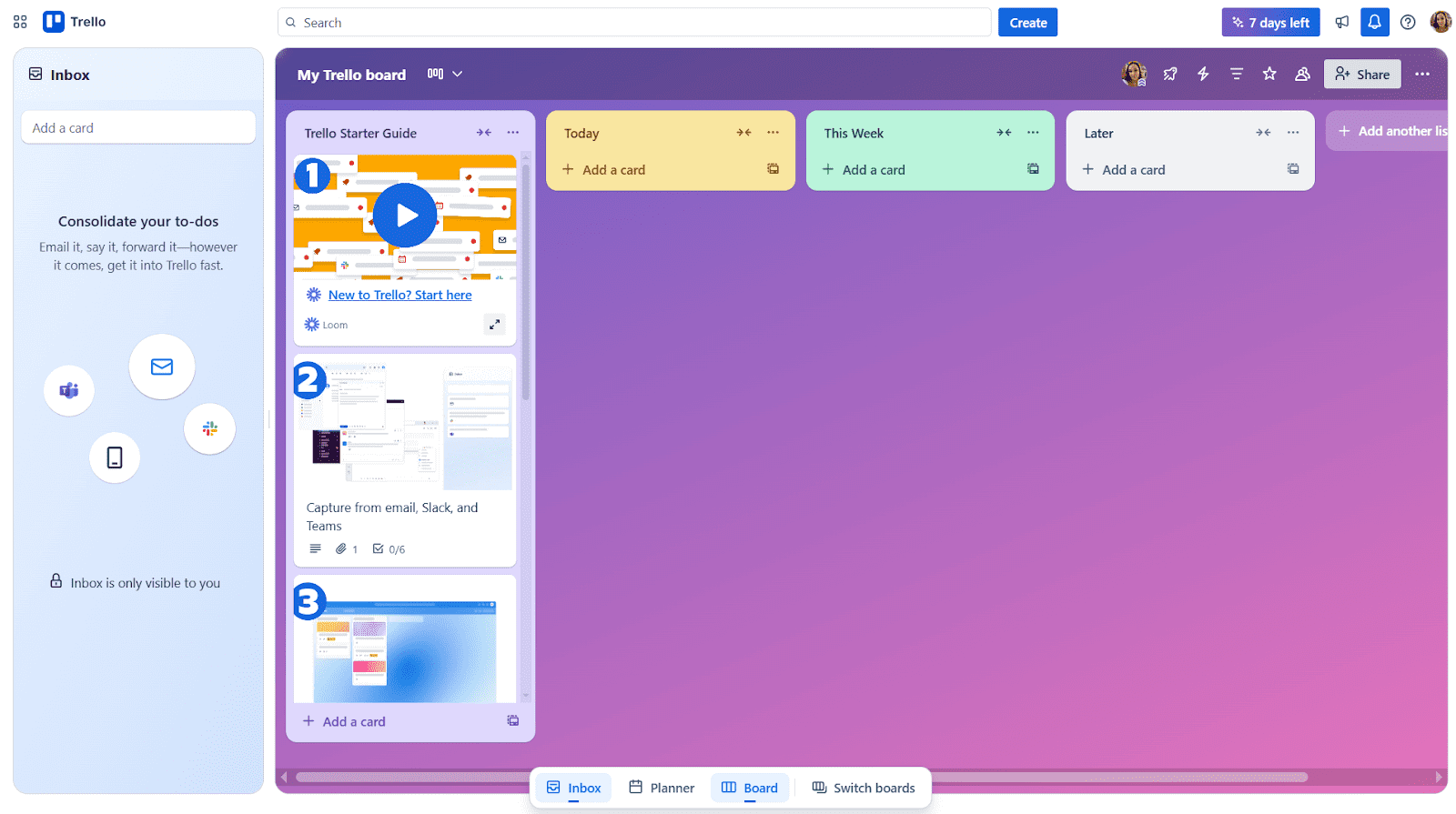Click the megaphone feedback icon

[1342, 23]
